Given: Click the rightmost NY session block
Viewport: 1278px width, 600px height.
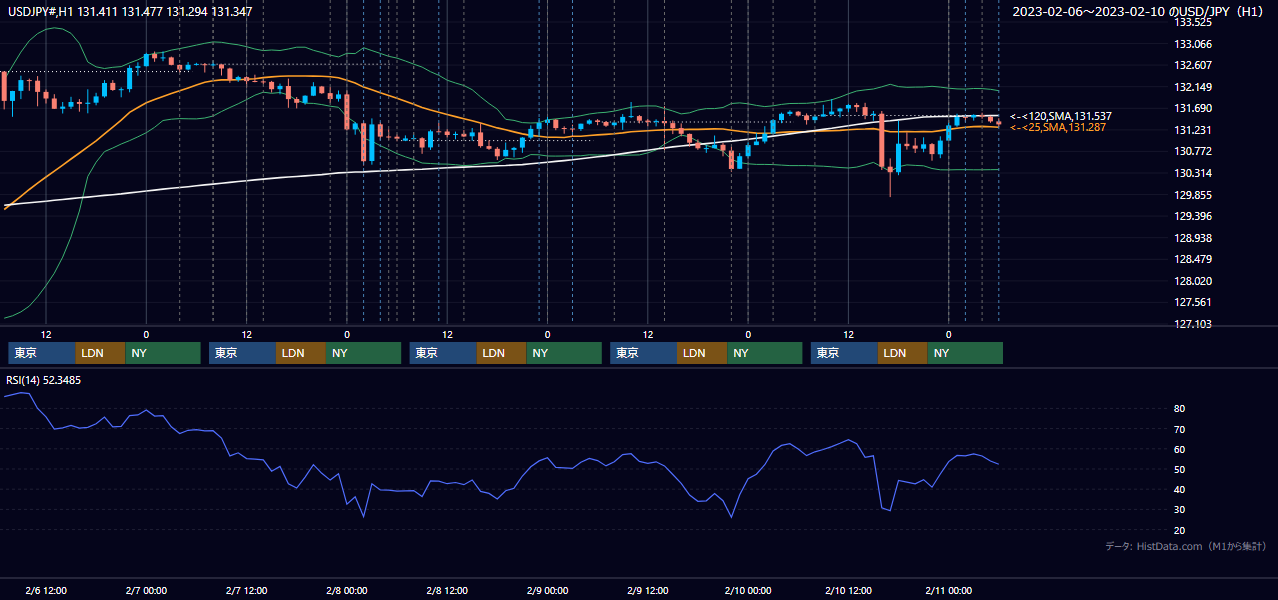Looking at the screenshot, I should (x=965, y=353).
